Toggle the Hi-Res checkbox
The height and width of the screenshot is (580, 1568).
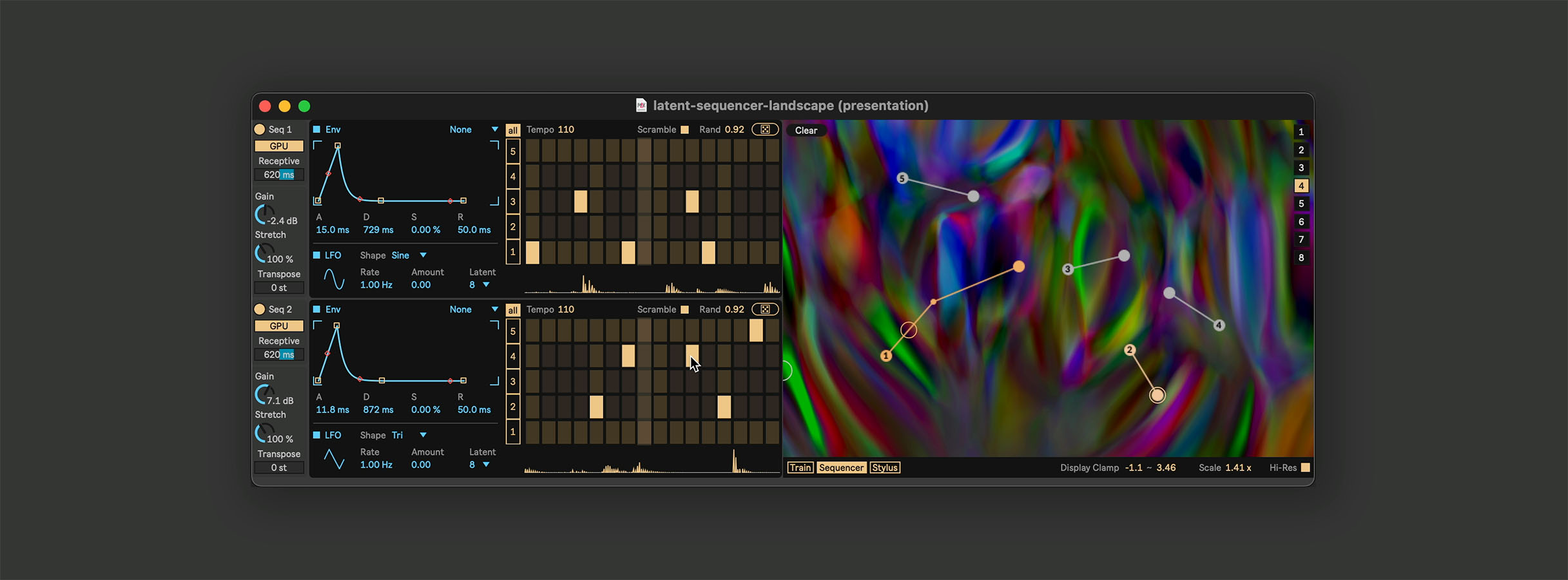pos(1305,468)
